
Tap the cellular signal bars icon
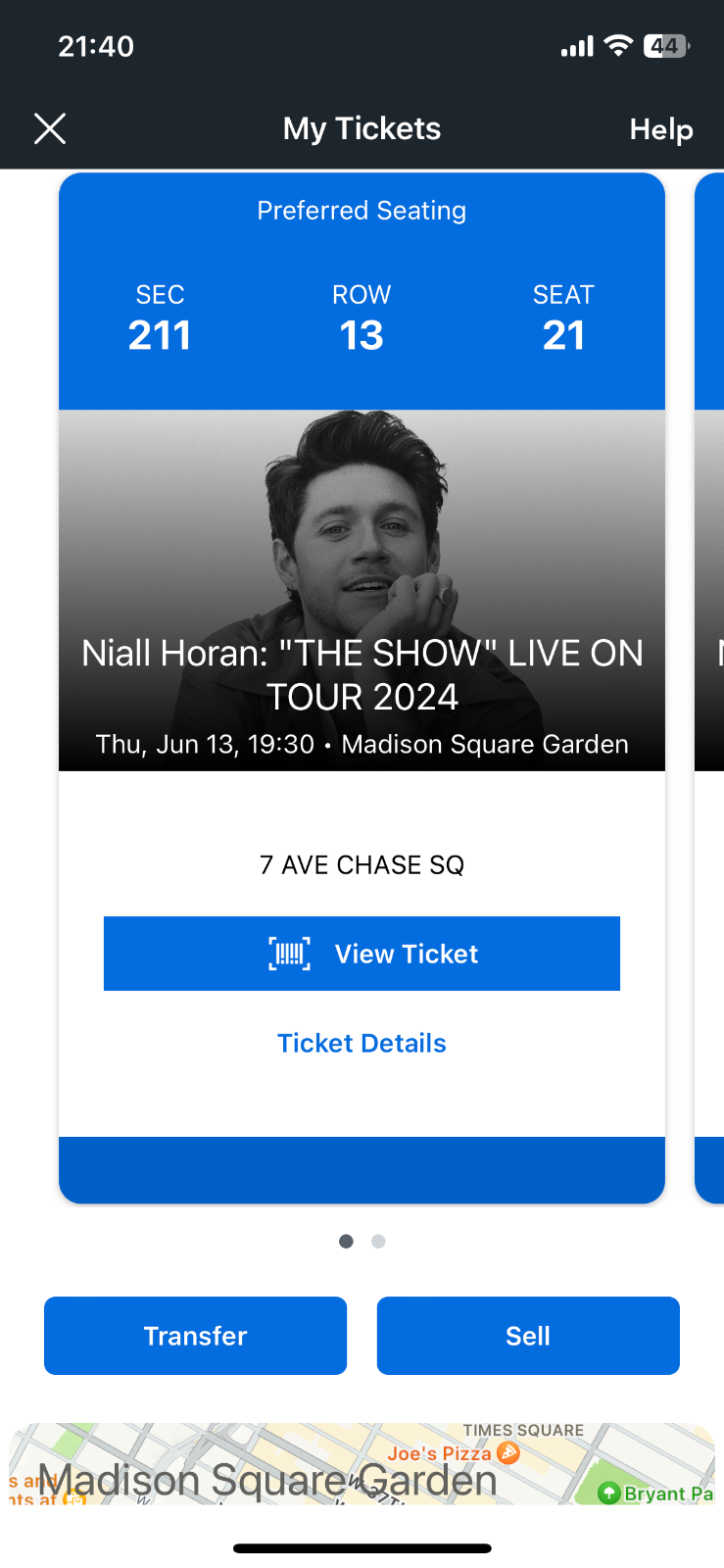click(x=577, y=46)
